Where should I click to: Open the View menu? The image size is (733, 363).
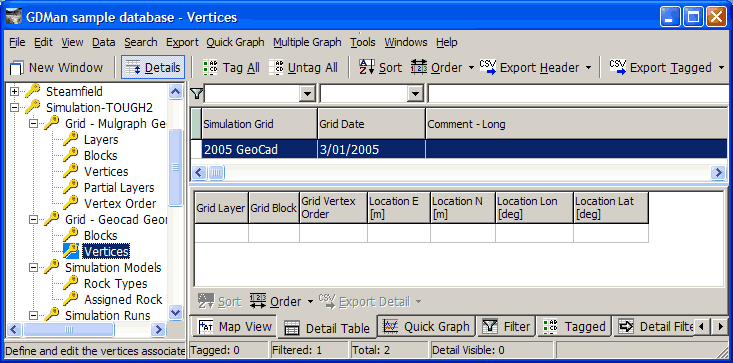click(x=72, y=43)
